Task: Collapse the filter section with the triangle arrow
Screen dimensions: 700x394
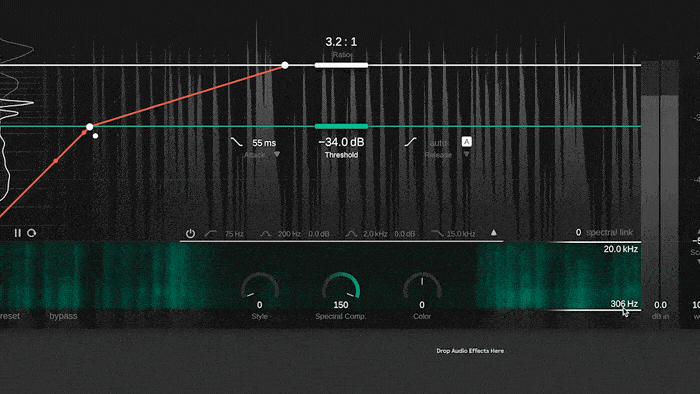Action: 494,232
